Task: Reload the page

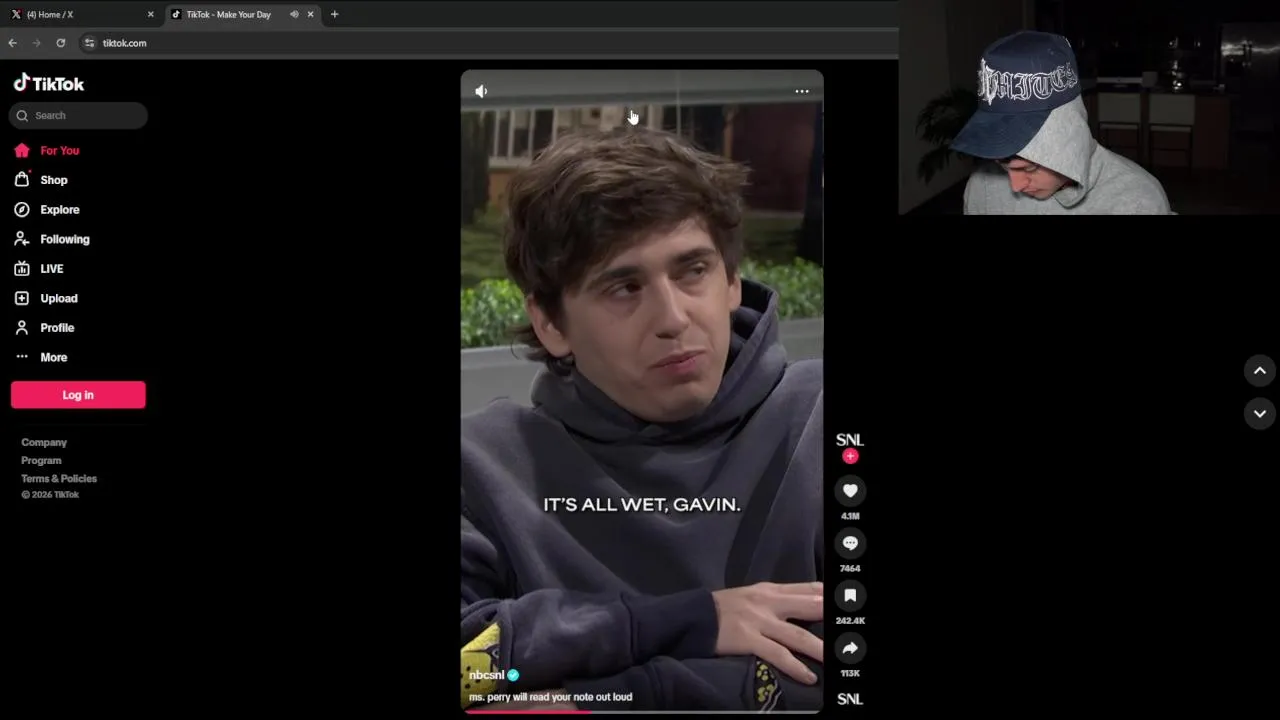Action: (x=60, y=43)
